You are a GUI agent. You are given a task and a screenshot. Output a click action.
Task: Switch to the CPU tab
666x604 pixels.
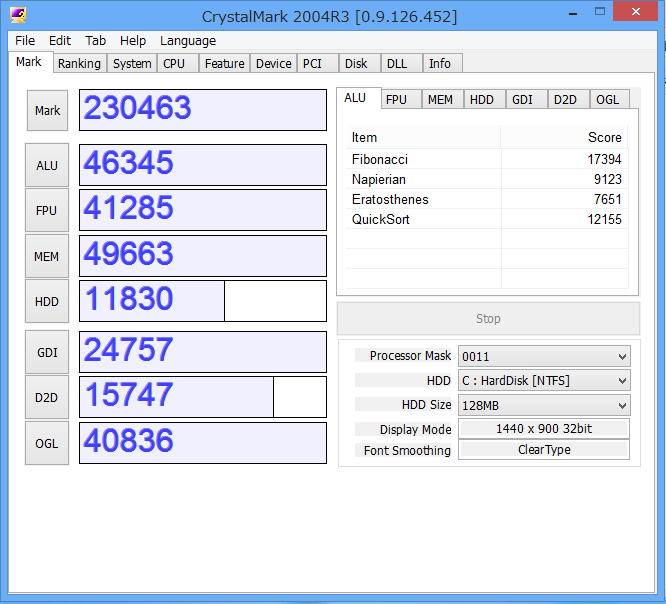click(x=174, y=64)
